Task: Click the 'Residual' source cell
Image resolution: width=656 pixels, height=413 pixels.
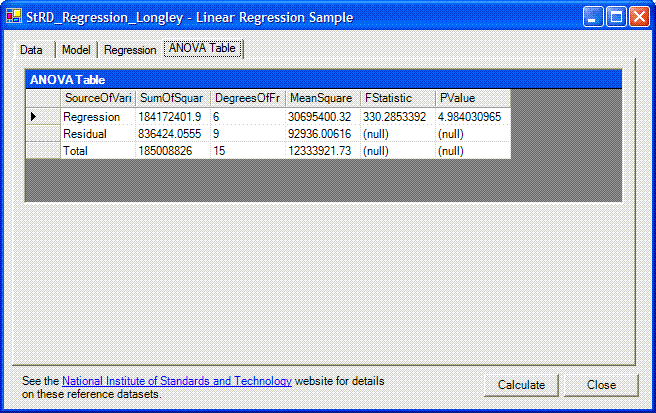Action: pos(98,133)
